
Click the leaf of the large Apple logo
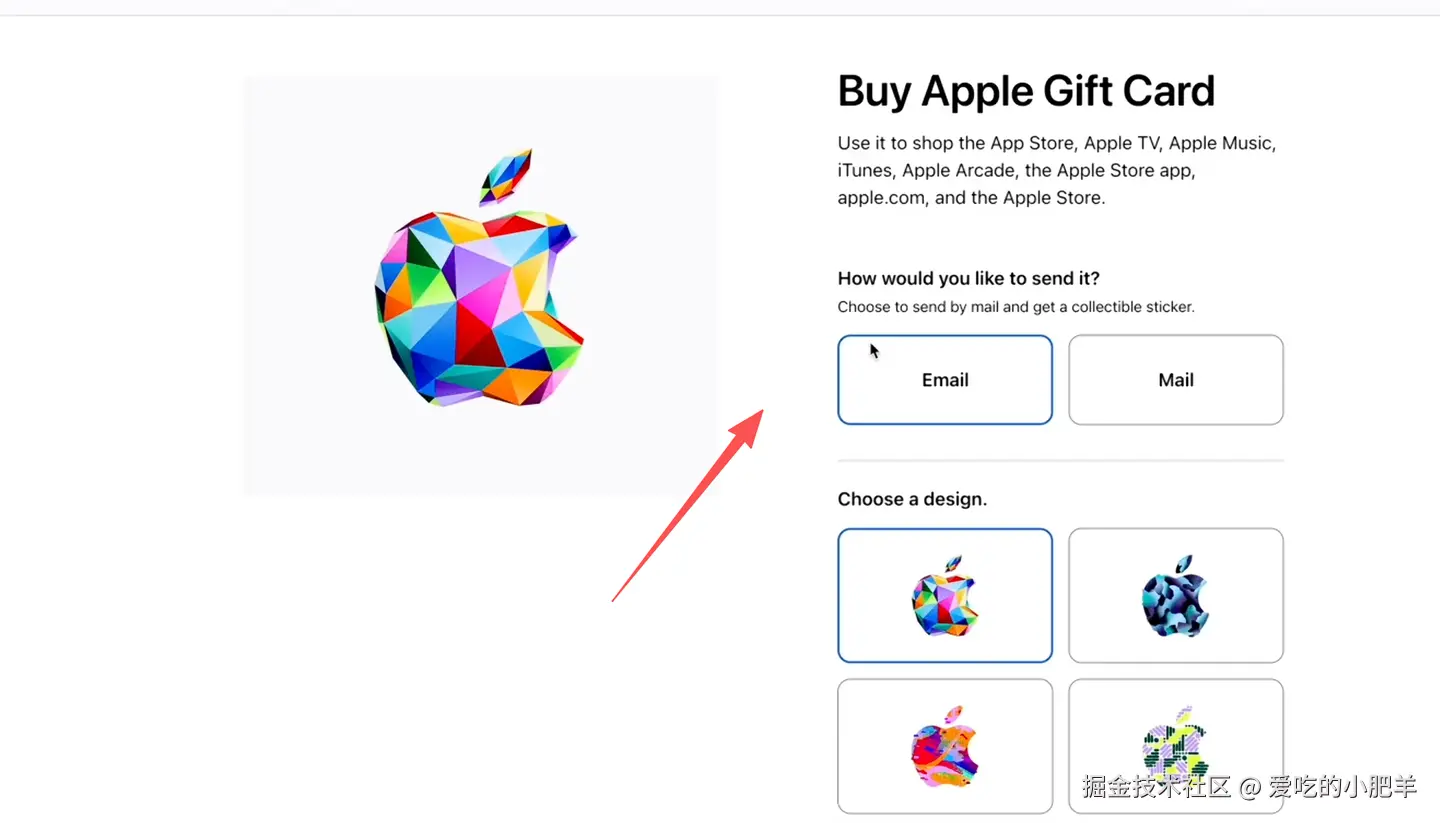tap(505, 176)
